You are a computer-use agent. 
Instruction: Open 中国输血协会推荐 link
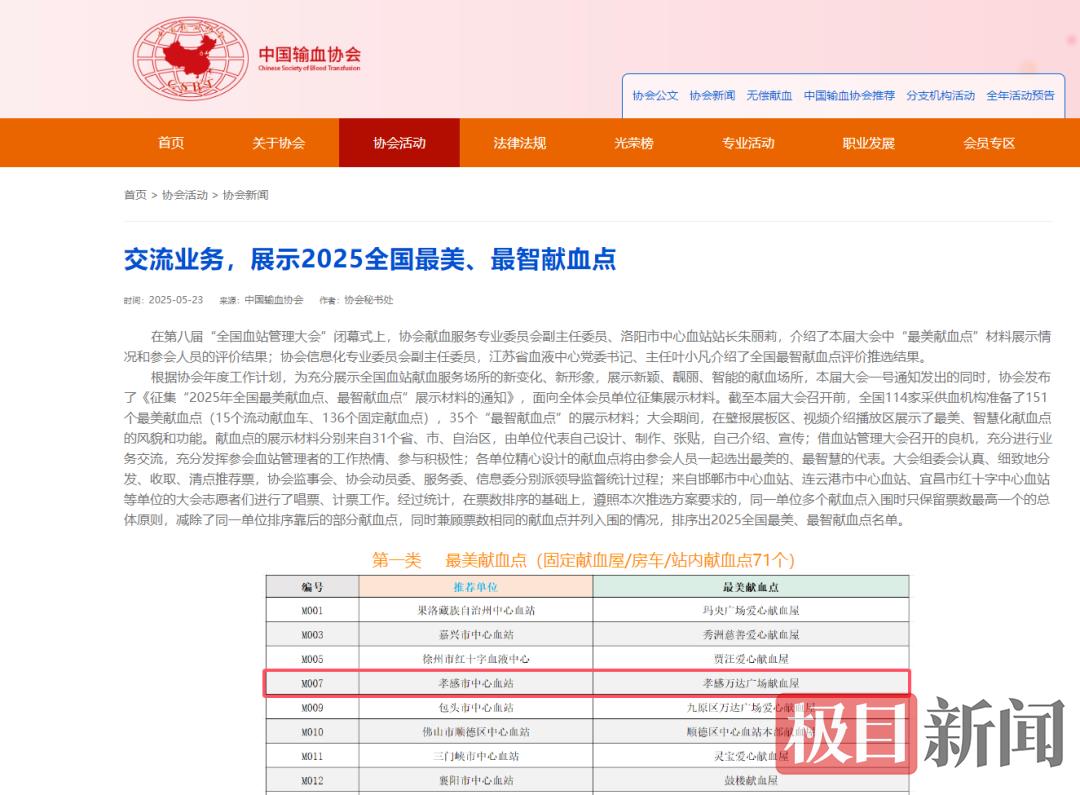tap(849, 96)
